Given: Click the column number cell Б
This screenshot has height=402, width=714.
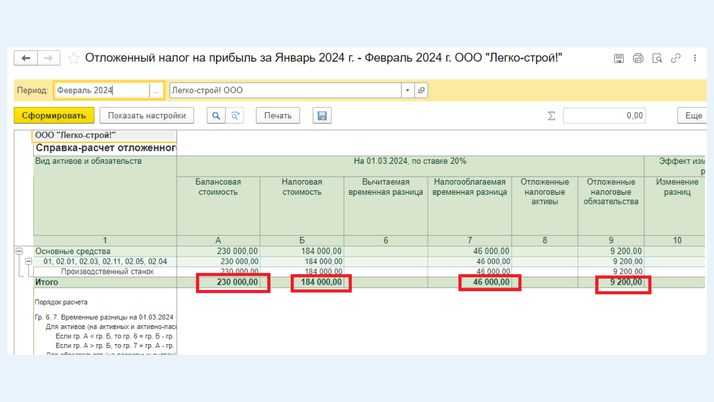Looking at the screenshot, I should pos(302,240).
